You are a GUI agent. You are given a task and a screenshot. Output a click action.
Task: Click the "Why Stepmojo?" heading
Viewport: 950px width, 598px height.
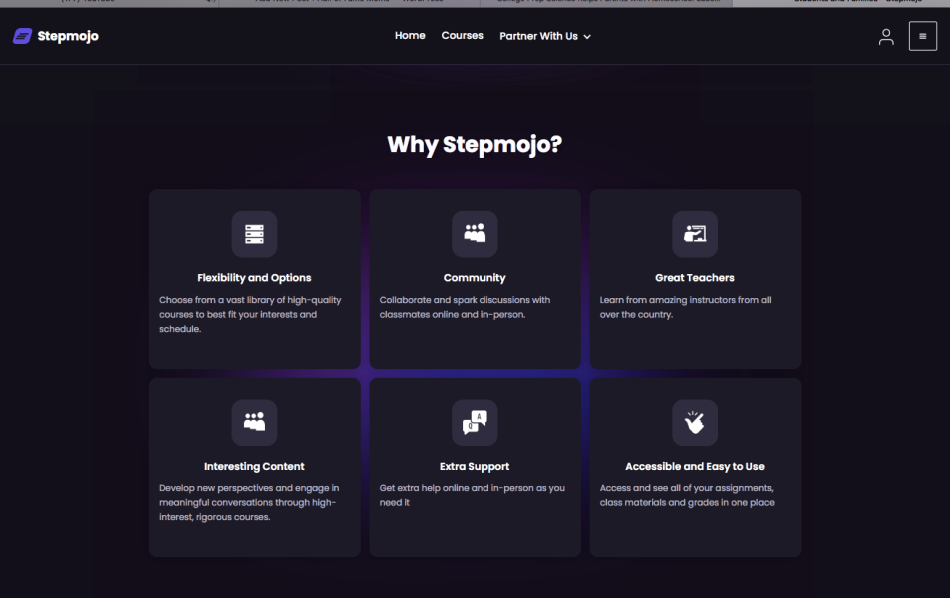point(474,145)
